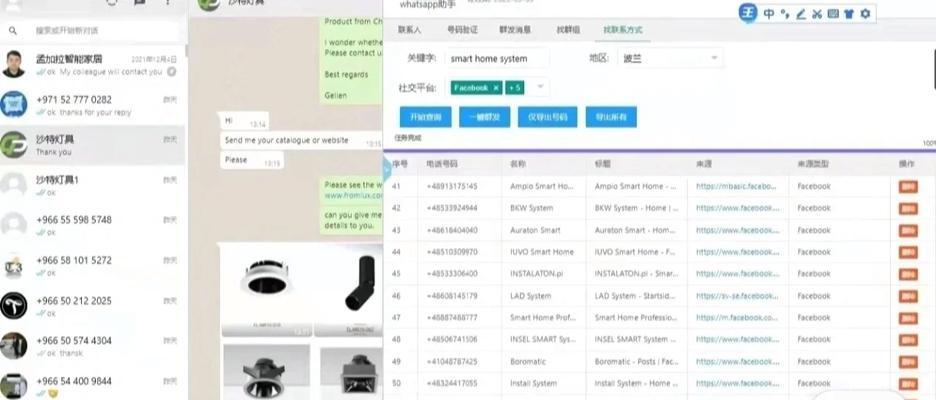936x400 pixels.
Task: Delete row 43 Auraton Smart
Action: click(x=908, y=230)
